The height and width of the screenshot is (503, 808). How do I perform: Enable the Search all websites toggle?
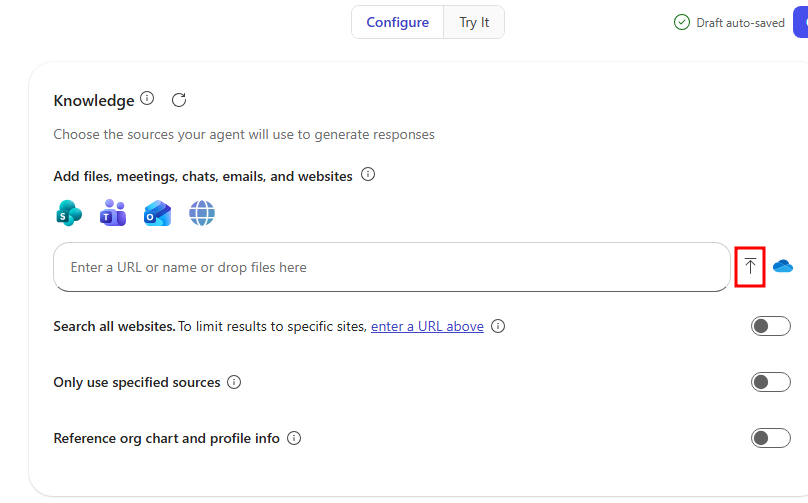770,326
